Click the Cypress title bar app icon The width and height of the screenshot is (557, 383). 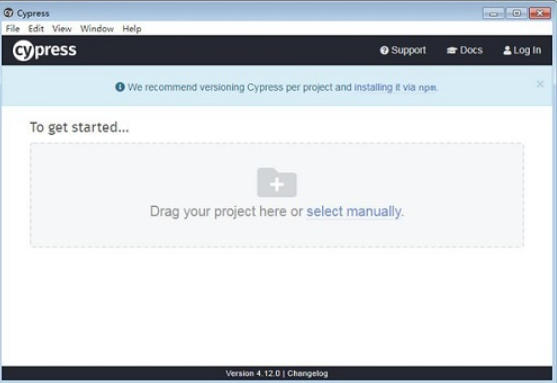coord(9,13)
